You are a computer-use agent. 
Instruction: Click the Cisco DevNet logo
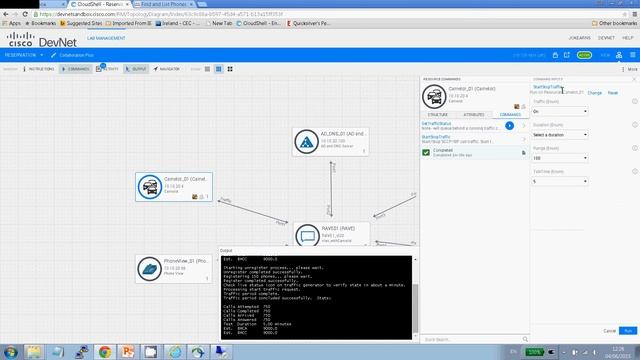click(42, 40)
